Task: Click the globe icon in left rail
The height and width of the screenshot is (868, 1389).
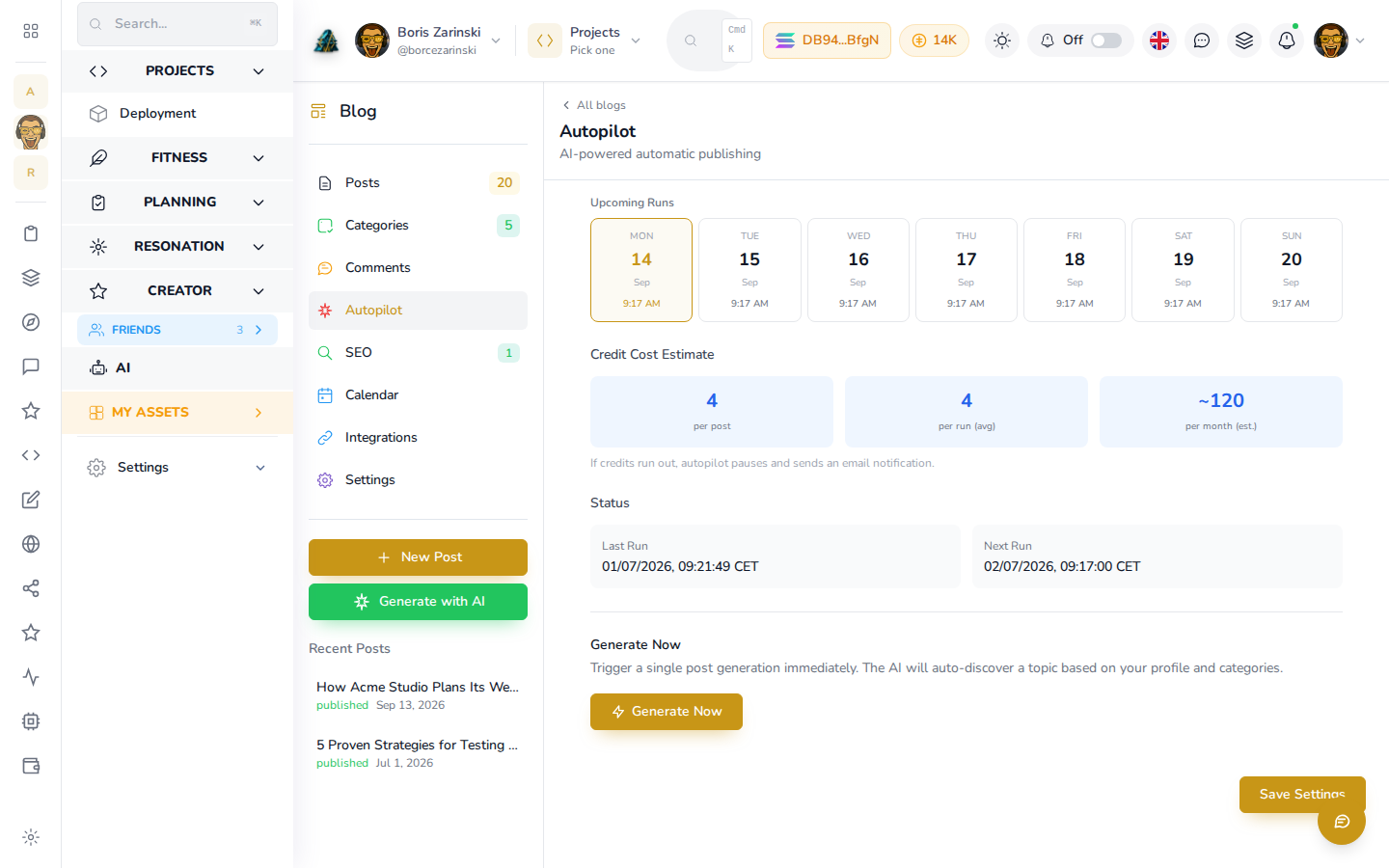Action: click(31, 544)
